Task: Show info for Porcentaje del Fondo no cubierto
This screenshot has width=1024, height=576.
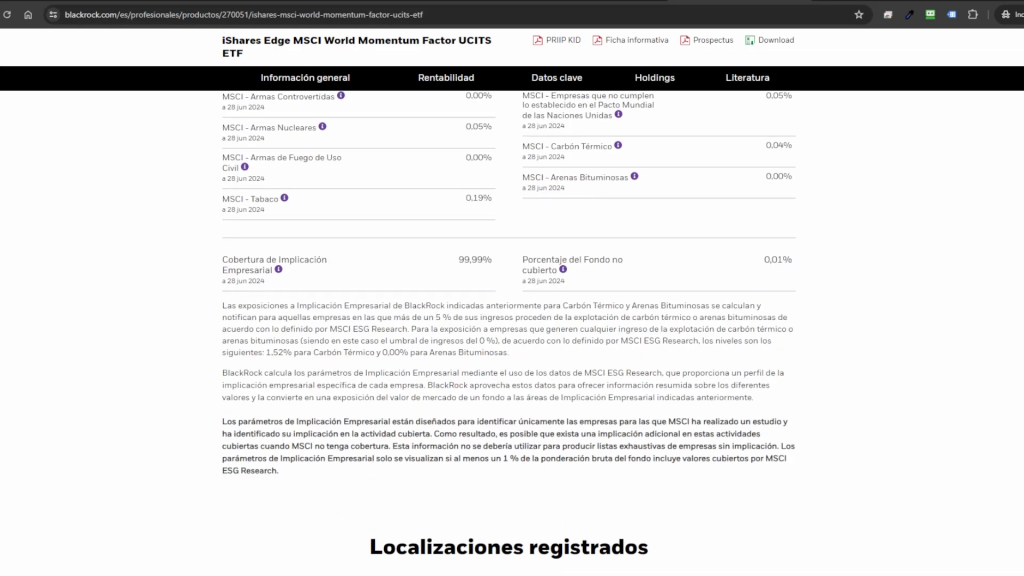Action: (563, 269)
